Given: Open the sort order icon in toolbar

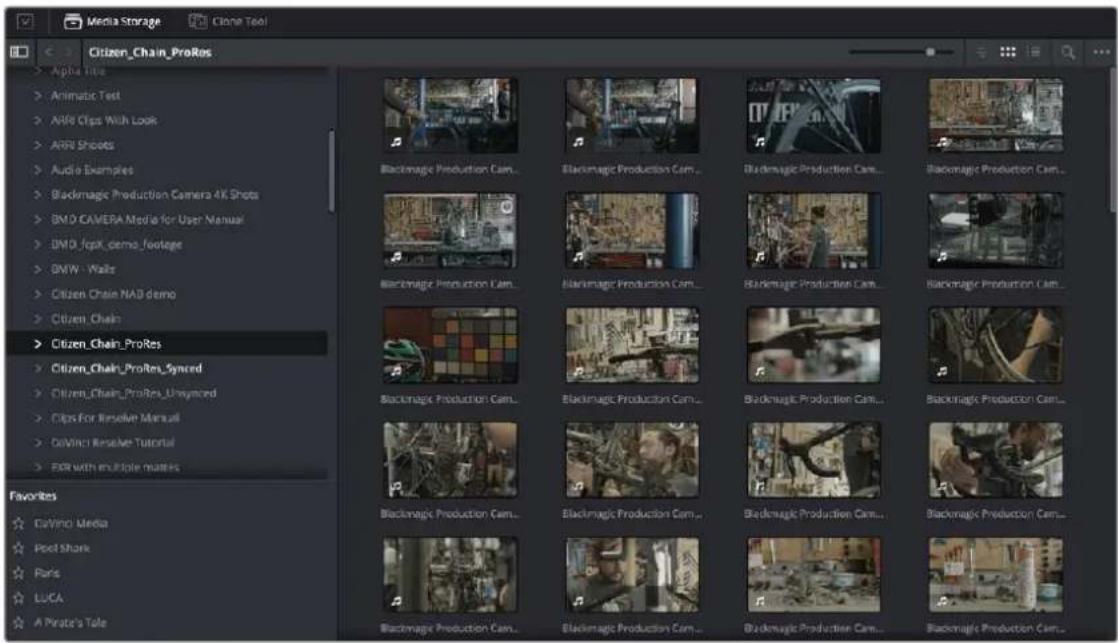Looking at the screenshot, I should pyautogui.click(x=982, y=52).
